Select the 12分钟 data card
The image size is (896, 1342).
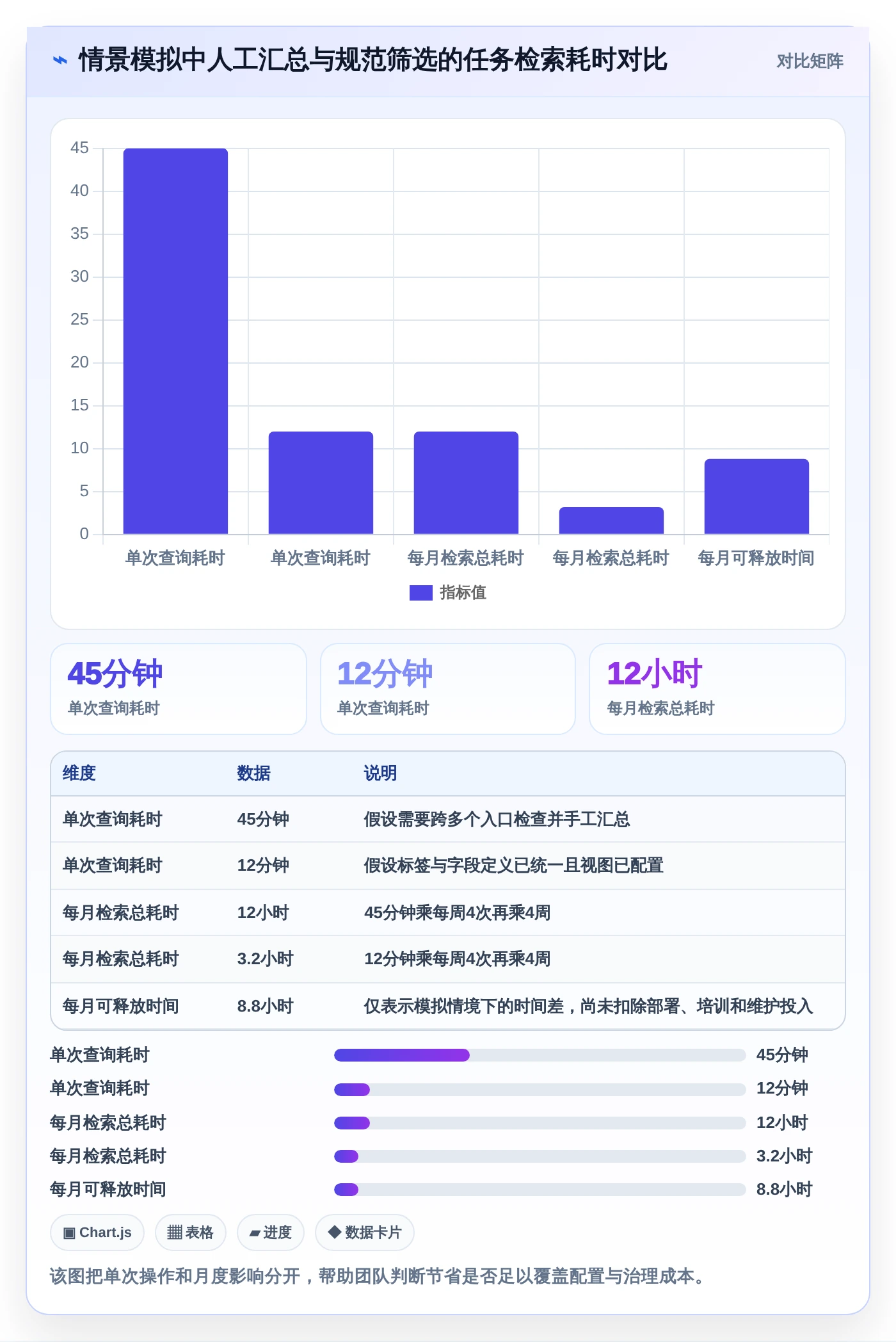pyautogui.click(x=448, y=689)
